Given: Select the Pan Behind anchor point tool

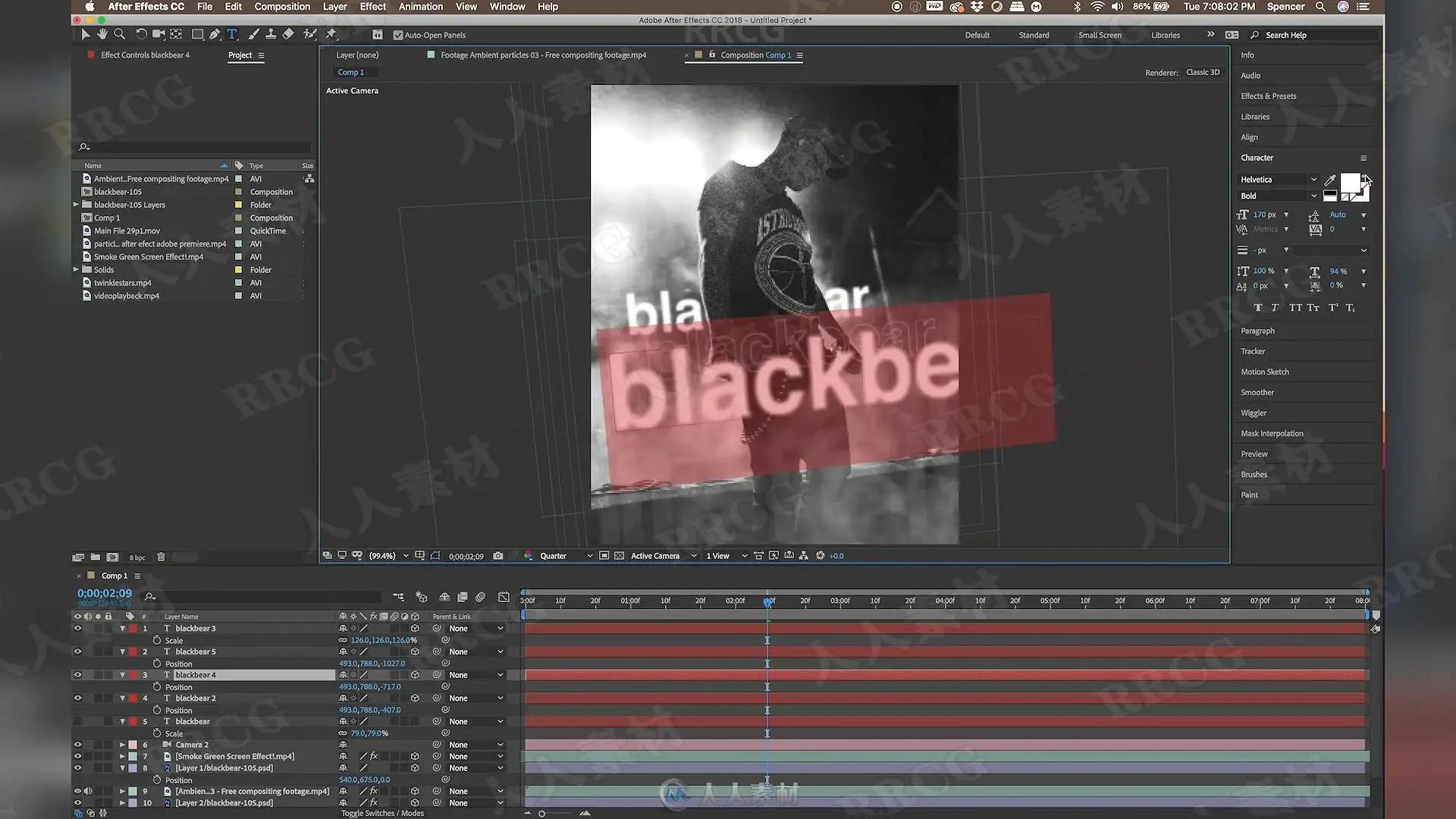Looking at the screenshot, I should (x=176, y=34).
